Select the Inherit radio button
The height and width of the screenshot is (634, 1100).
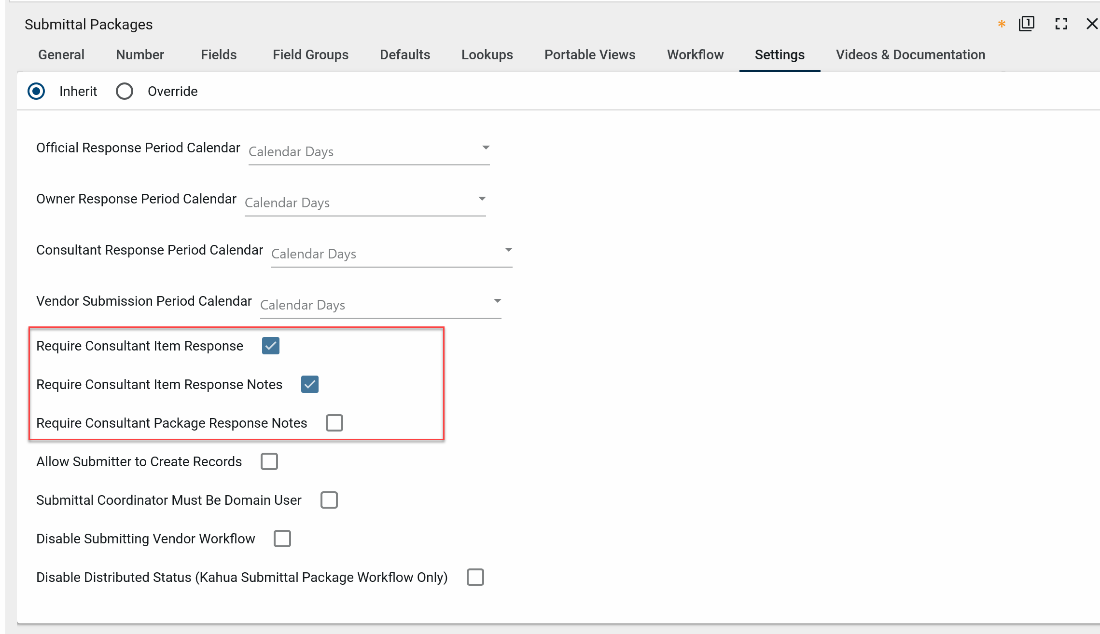pos(37,91)
